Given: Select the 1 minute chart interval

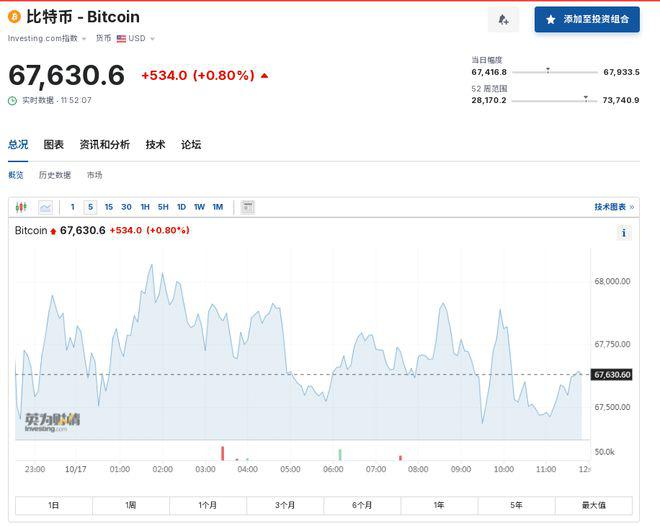Looking at the screenshot, I should 73,207.
